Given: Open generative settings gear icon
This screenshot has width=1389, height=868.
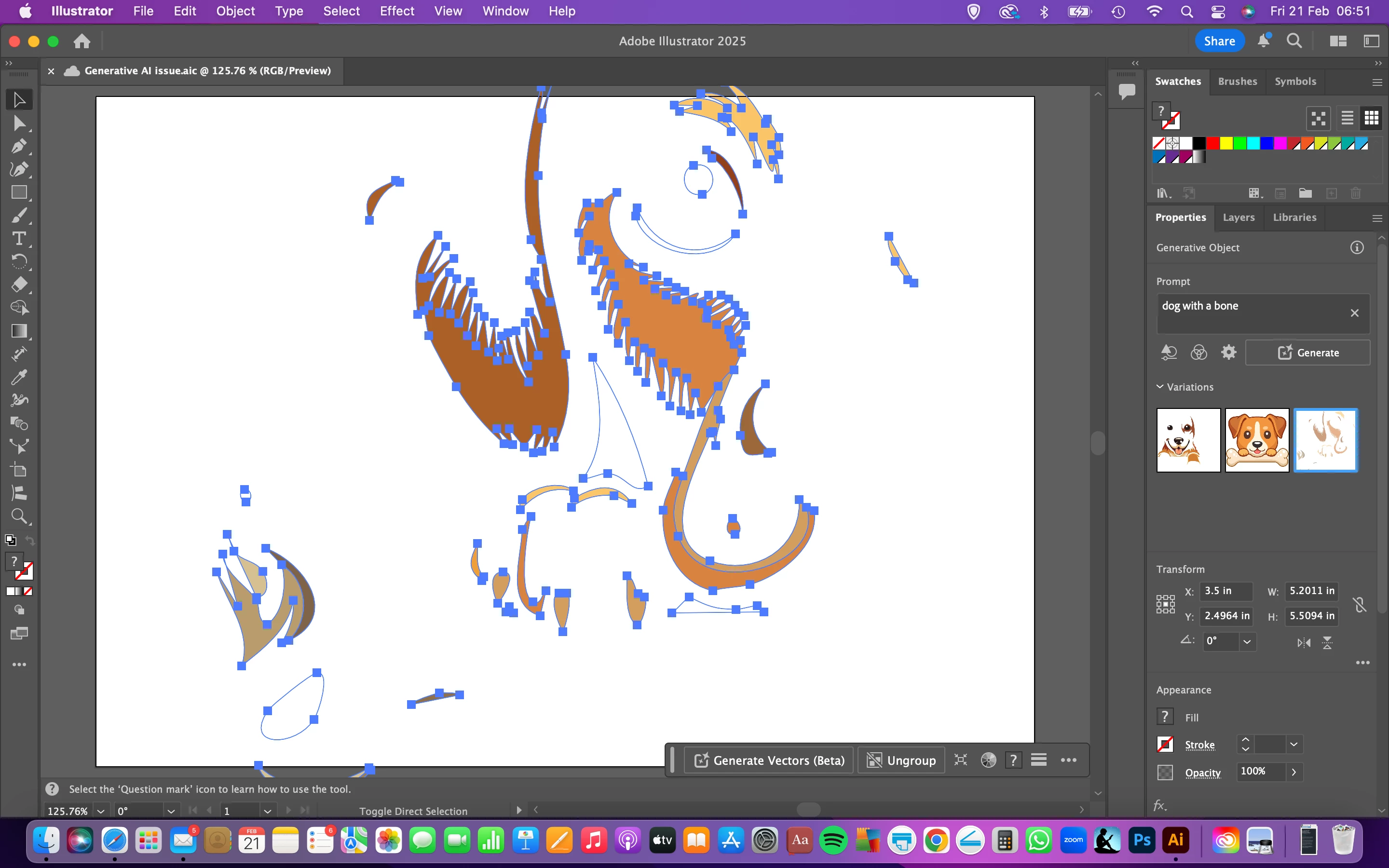Looking at the screenshot, I should 1228,352.
